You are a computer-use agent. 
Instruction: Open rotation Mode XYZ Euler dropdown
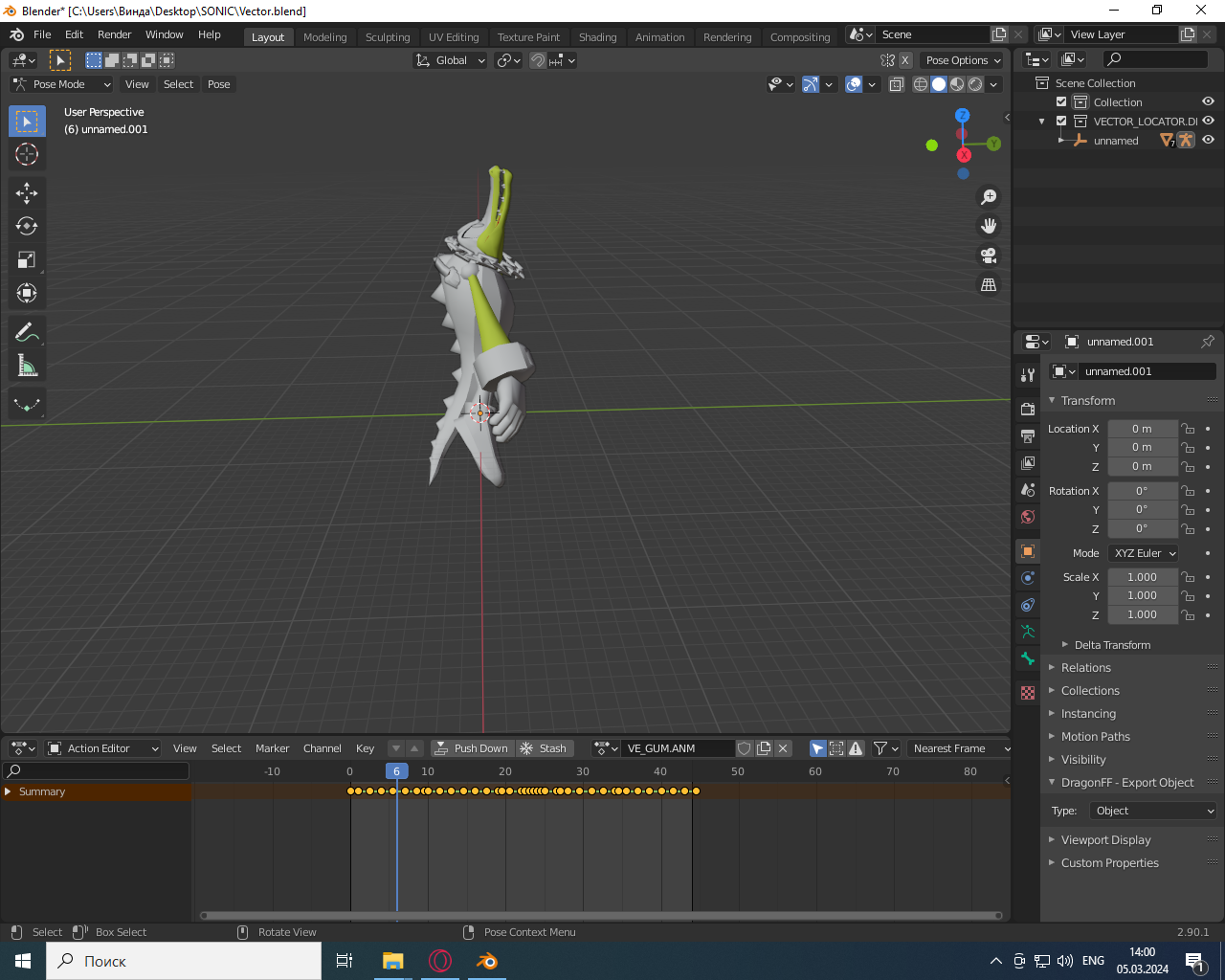point(1144,553)
